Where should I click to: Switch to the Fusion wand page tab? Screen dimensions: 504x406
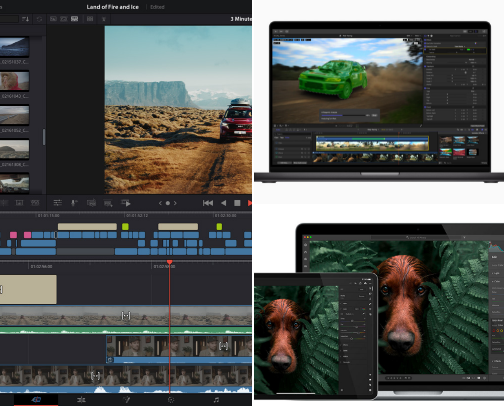(x=126, y=400)
